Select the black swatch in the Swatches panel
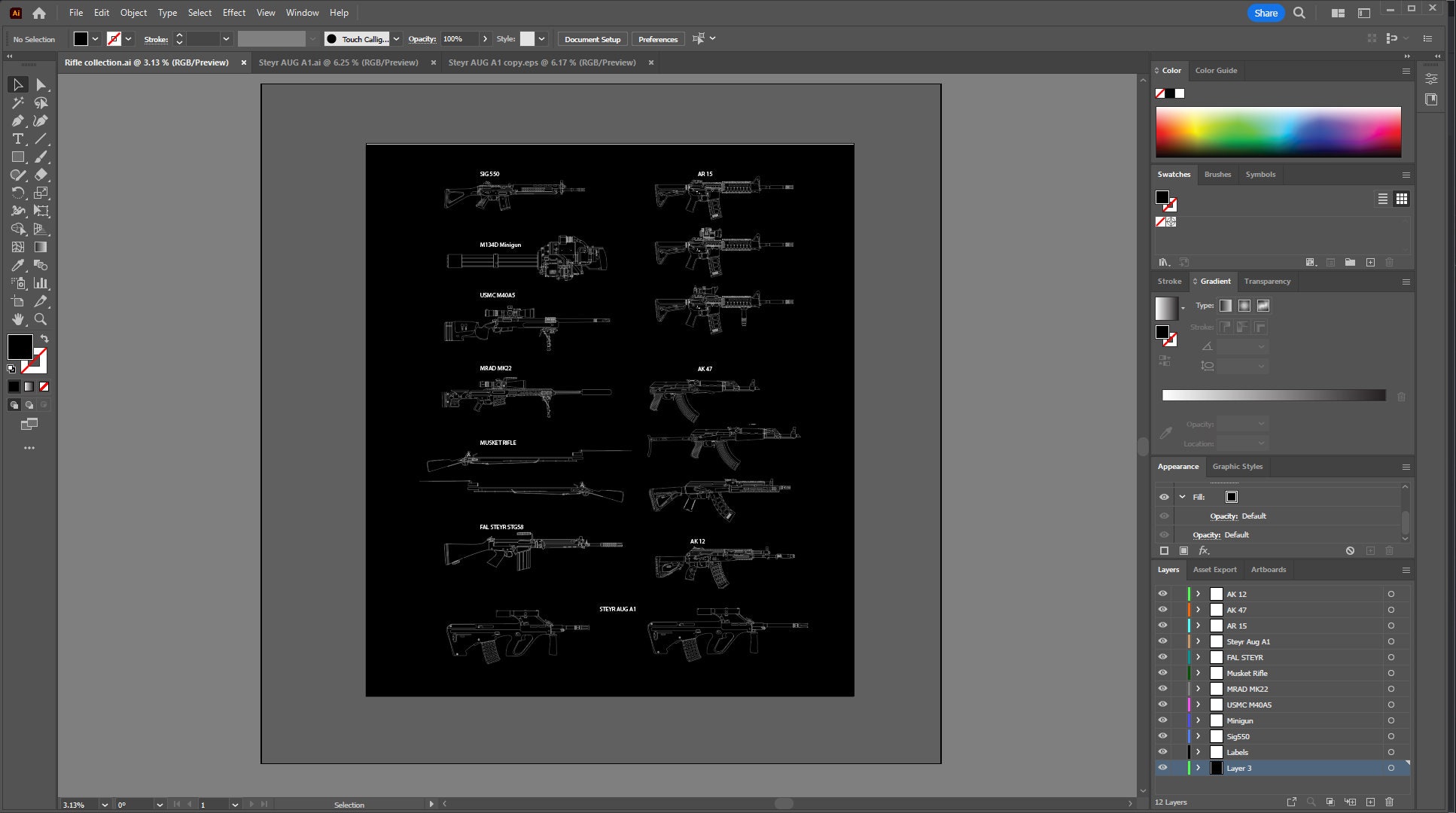Image resolution: width=1456 pixels, height=813 pixels. point(1162,198)
